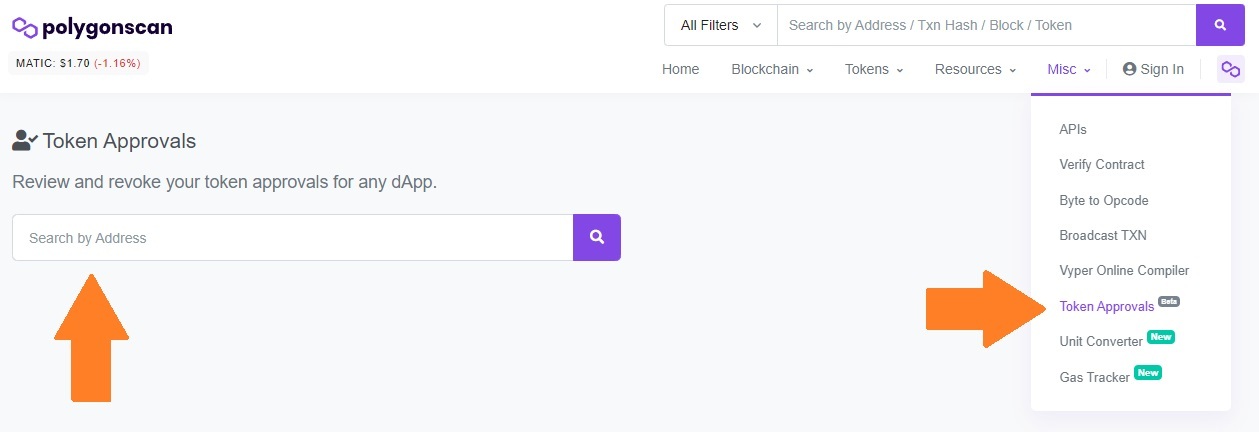The width and height of the screenshot is (1259, 432).
Task: Expand the Resources menu
Action: [975, 69]
